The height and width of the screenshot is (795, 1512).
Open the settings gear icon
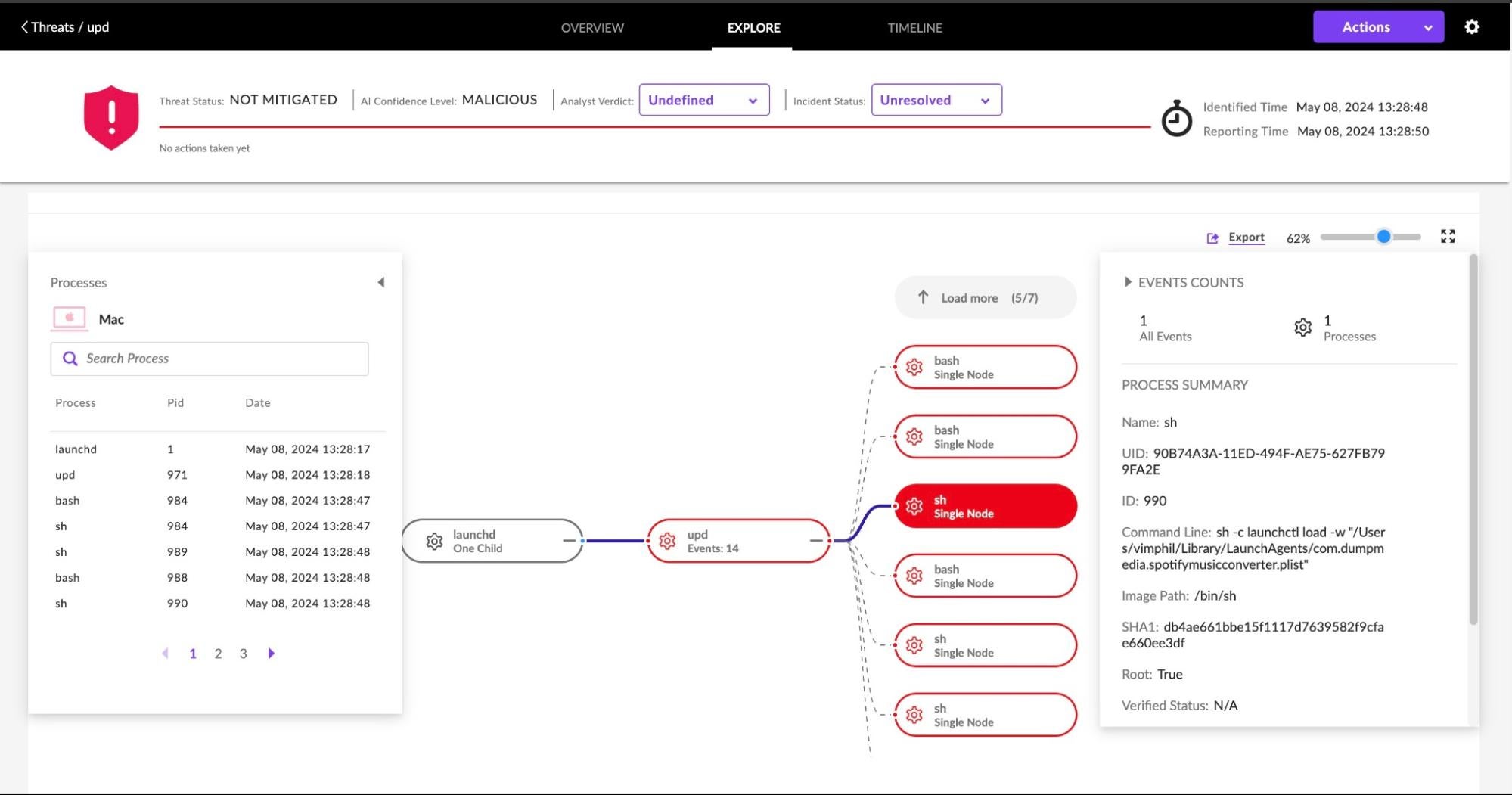click(x=1471, y=27)
